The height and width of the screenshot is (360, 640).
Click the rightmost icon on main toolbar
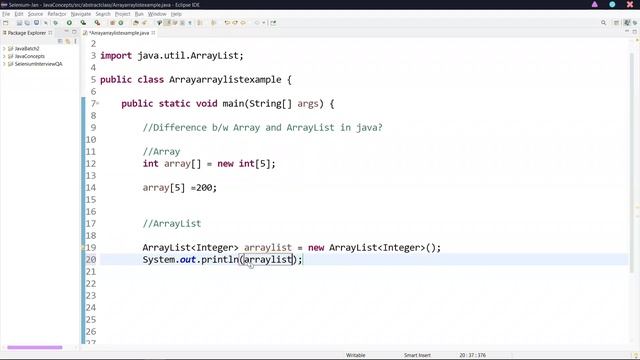[x=273, y=23]
